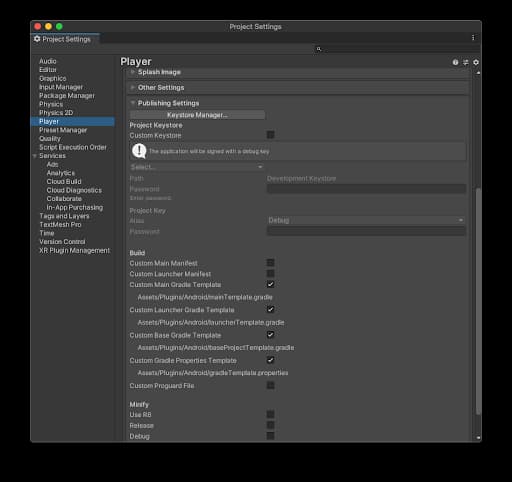Uncheck Custom Launcher Gradle Template
This screenshot has width=512, height=482.
271,309
